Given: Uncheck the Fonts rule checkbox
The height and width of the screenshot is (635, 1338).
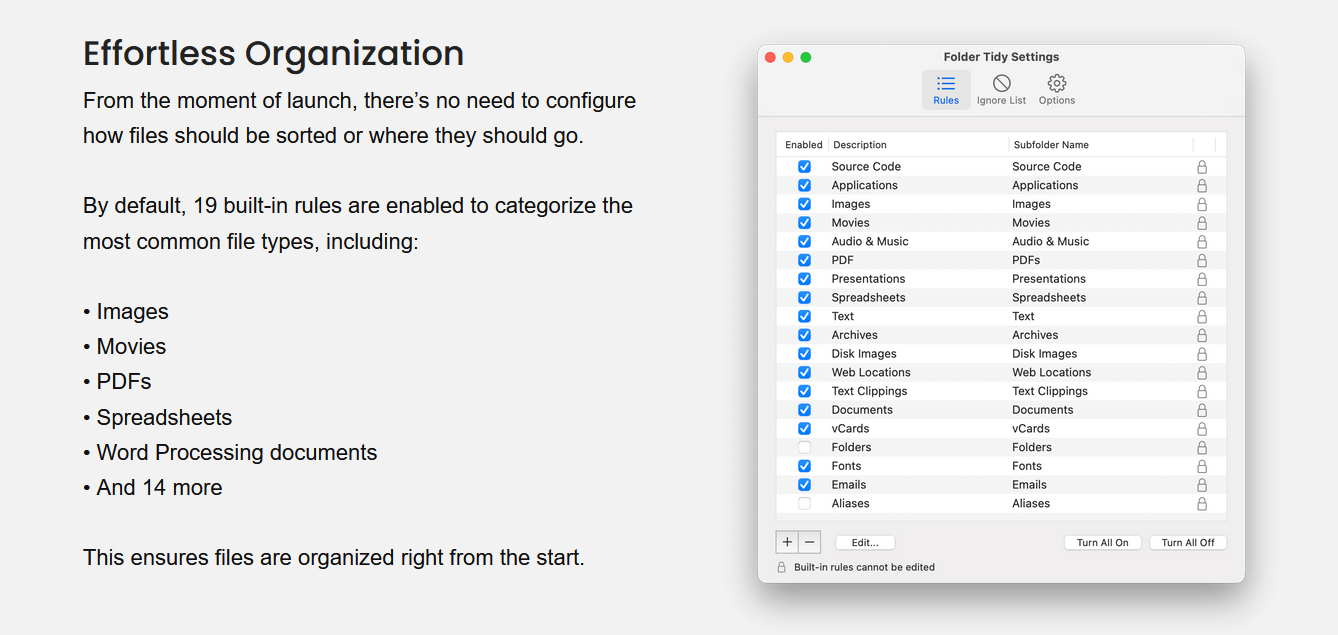Looking at the screenshot, I should click(x=804, y=466).
